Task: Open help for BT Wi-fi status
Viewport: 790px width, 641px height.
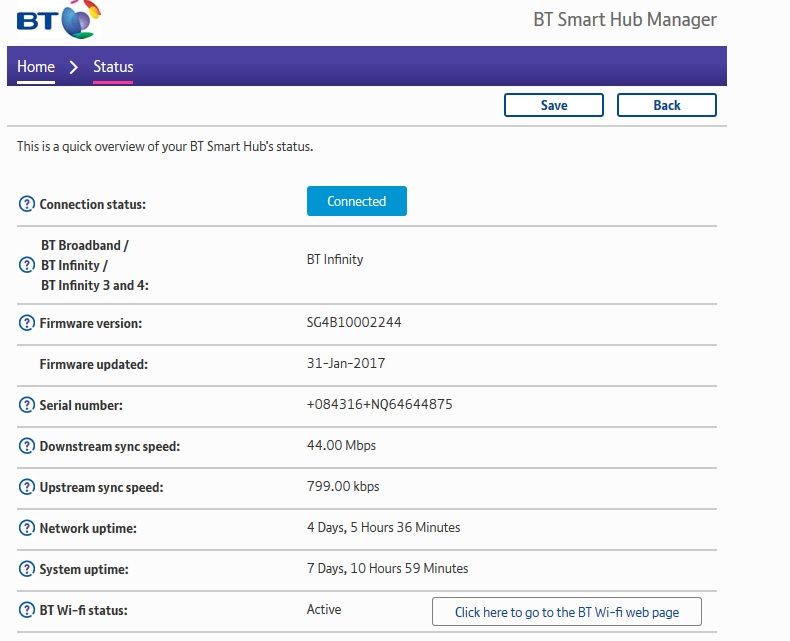Action: click(x=27, y=610)
